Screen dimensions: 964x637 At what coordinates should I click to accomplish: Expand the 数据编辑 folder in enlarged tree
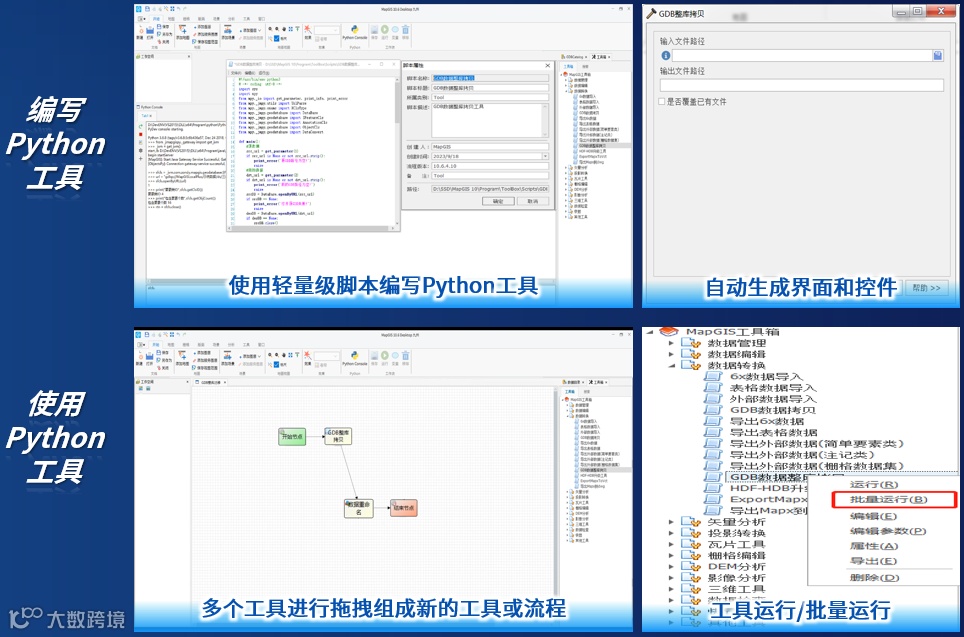671,354
